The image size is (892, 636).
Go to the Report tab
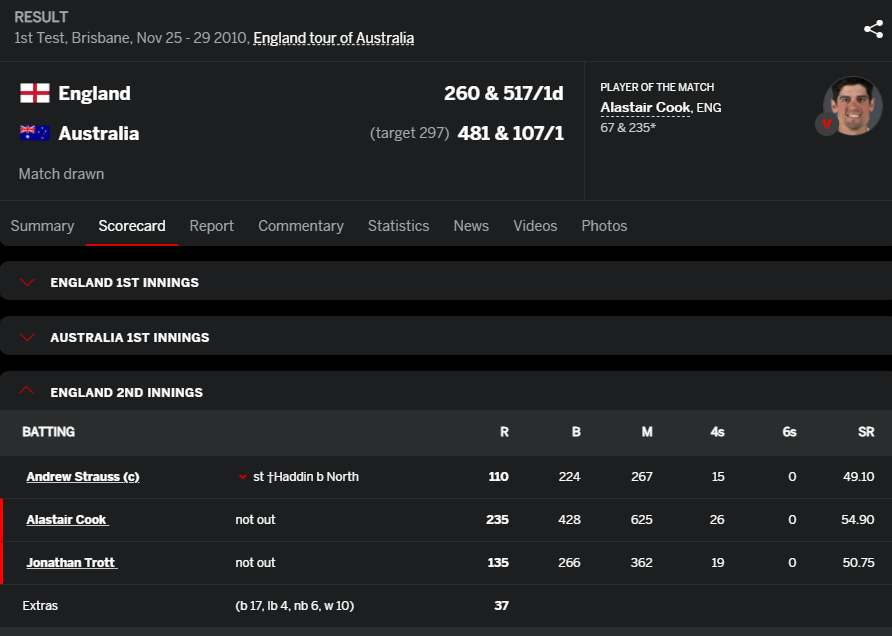point(212,226)
